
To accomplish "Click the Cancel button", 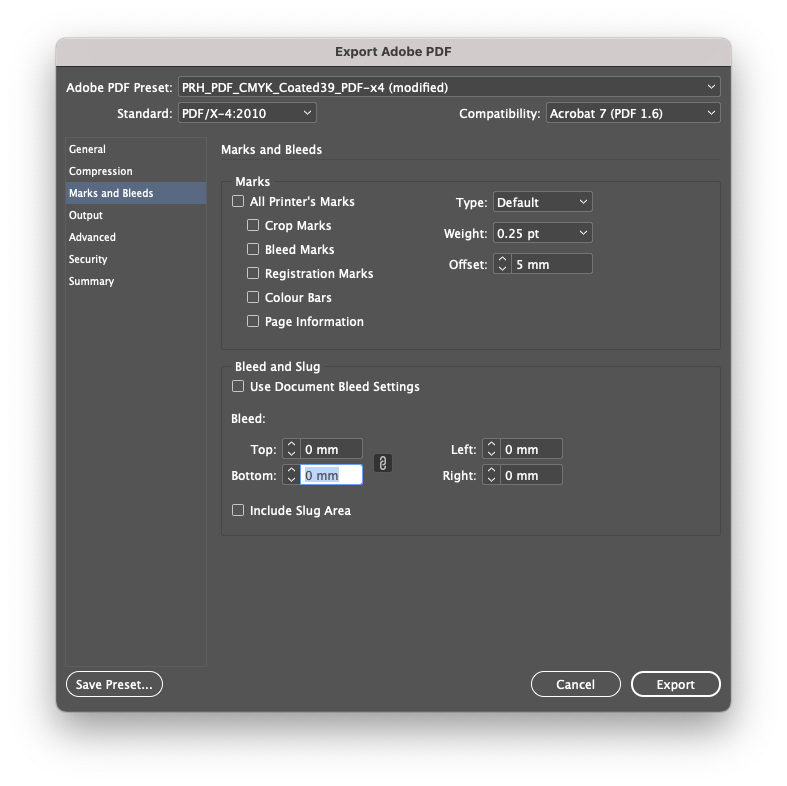I will coord(576,684).
